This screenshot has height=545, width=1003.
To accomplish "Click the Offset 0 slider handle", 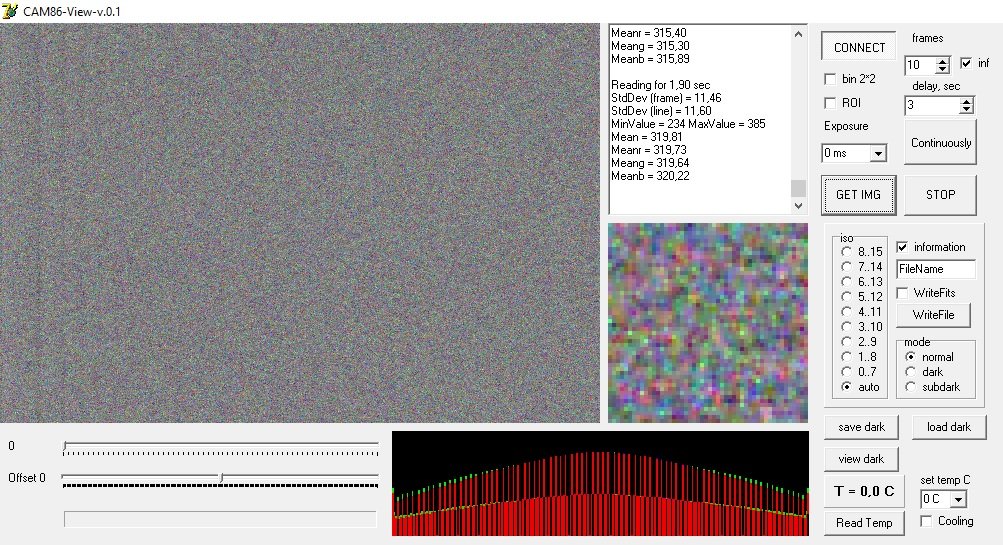I will coord(221,478).
